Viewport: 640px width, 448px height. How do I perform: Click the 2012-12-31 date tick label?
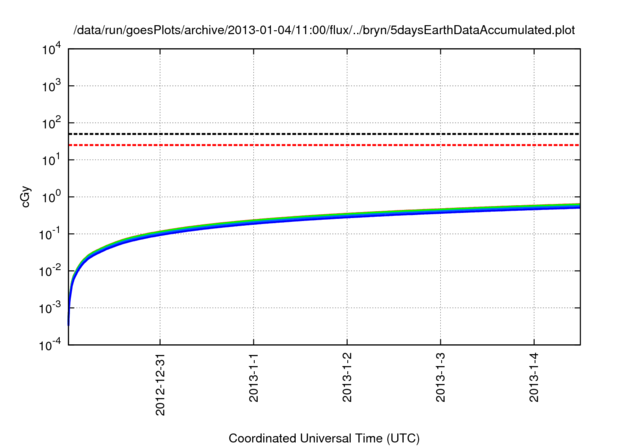click(160, 384)
